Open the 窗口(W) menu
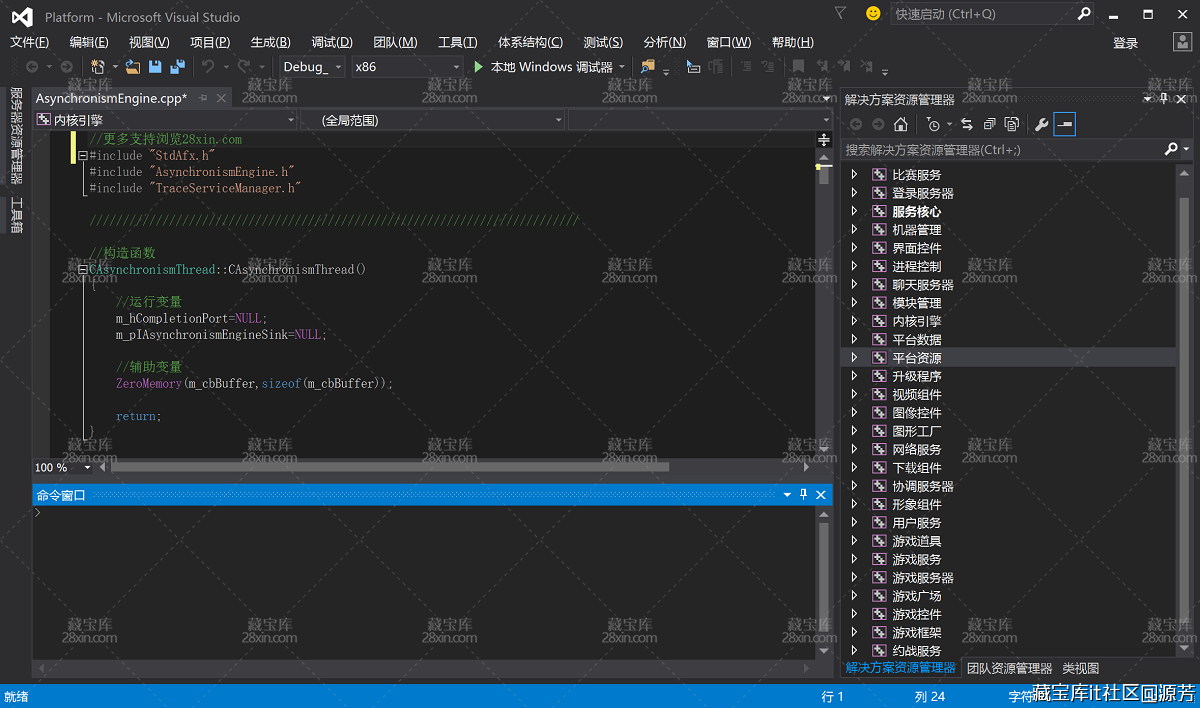Image resolution: width=1200 pixels, height=708 pixels. coord(729,42)
